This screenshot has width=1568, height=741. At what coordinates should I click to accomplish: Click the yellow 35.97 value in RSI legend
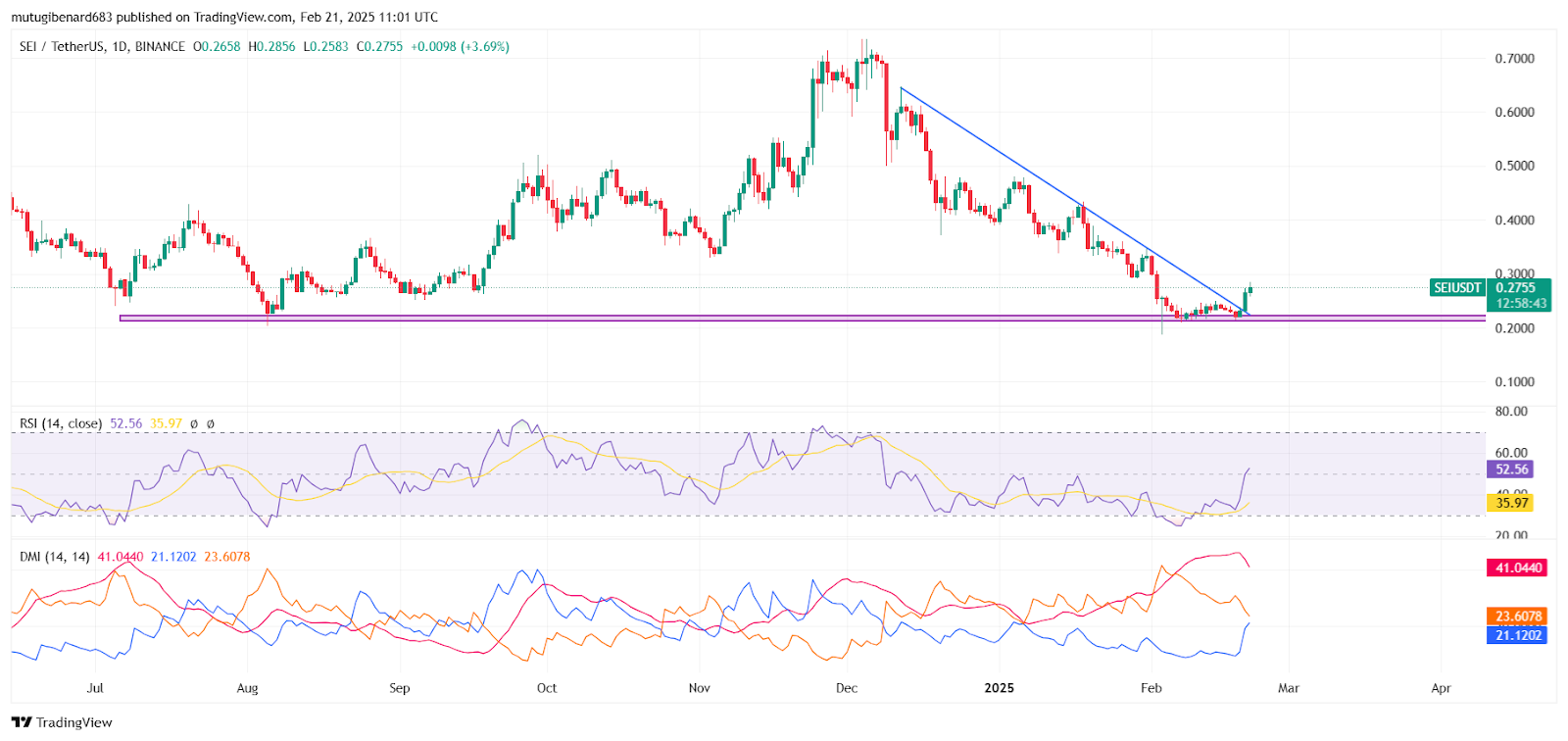pyautogui.click(x=167, y=423)
